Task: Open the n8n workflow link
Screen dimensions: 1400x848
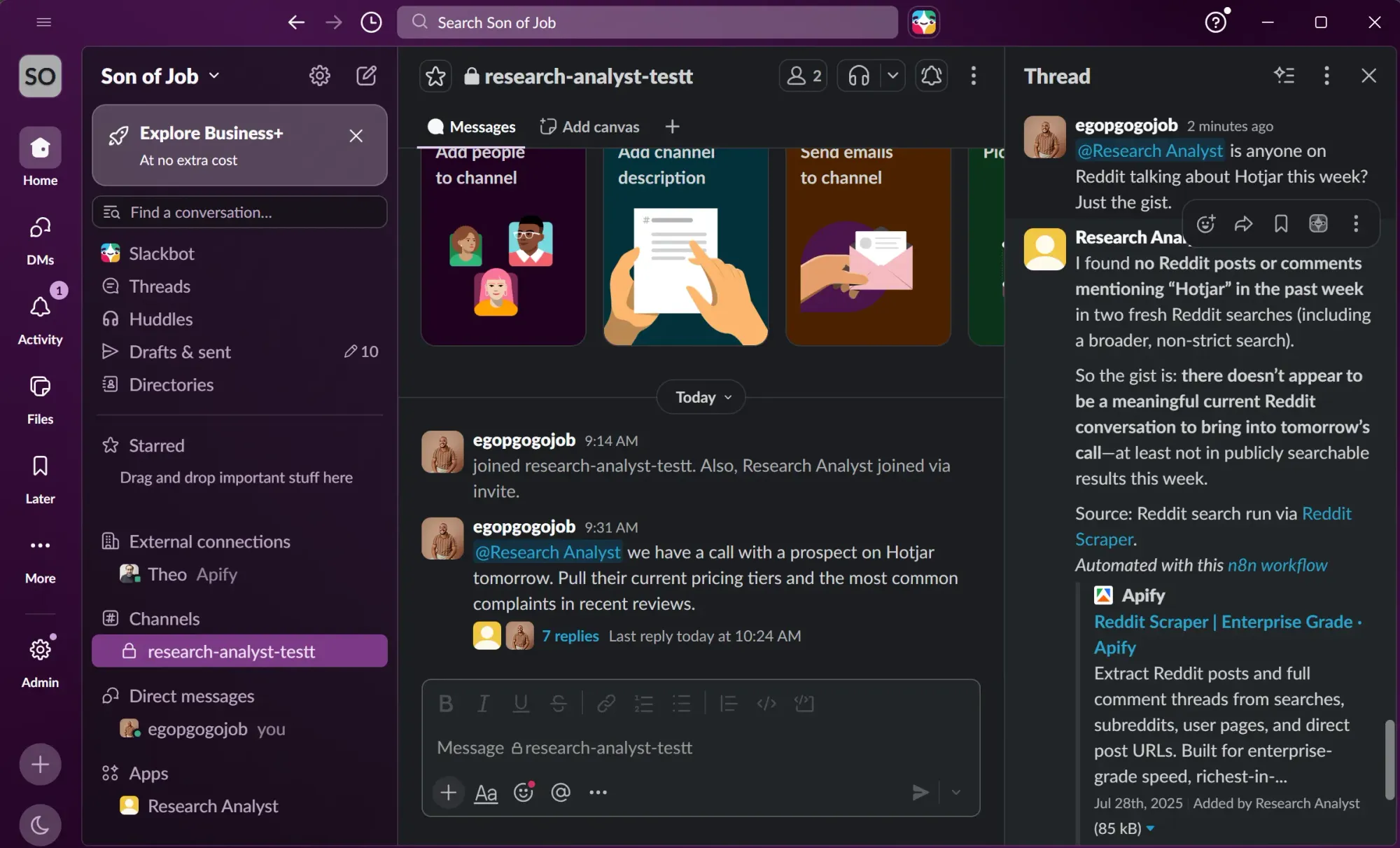Action: click(1277, 565)
